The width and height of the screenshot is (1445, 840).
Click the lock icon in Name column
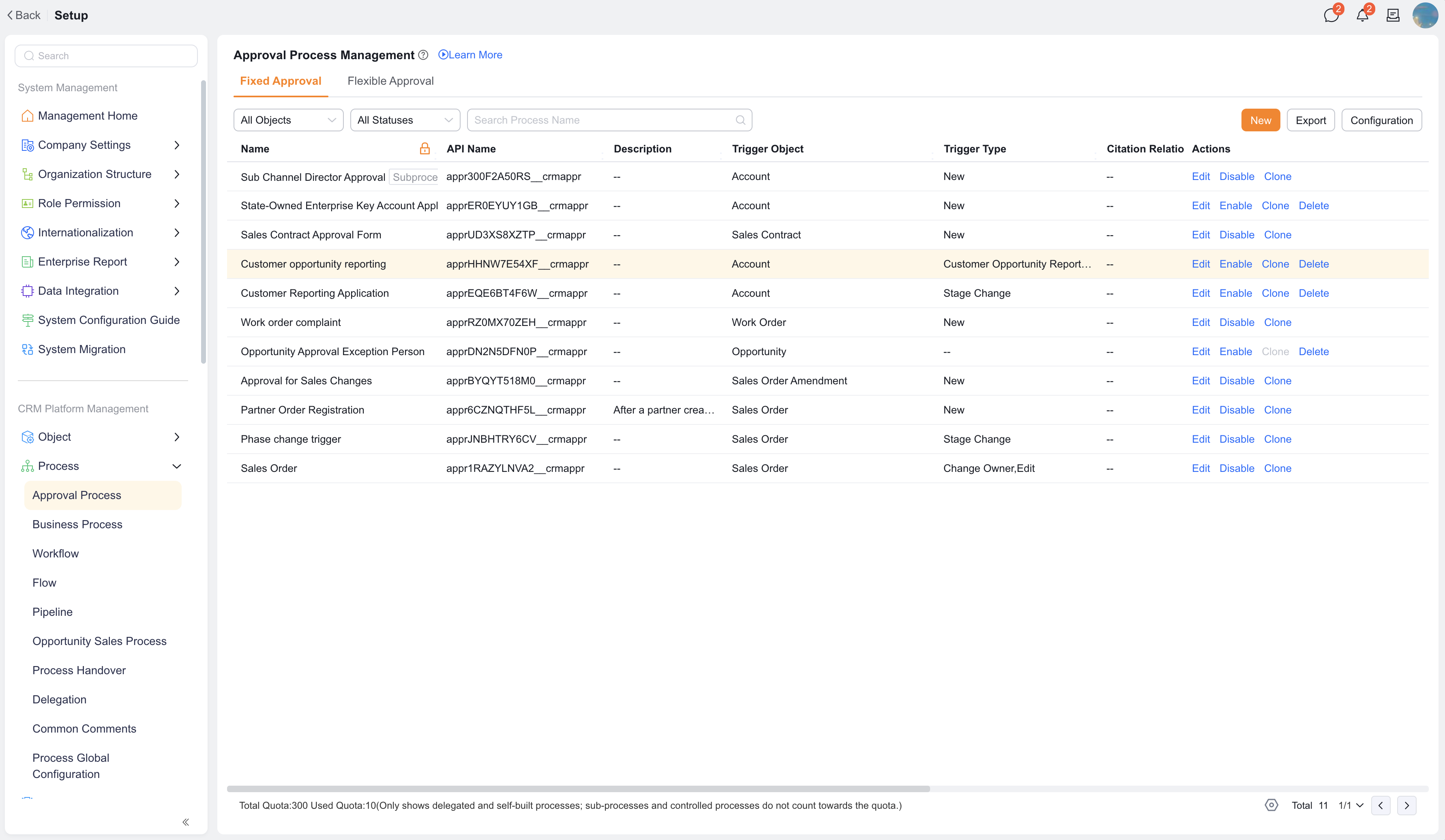424,148
